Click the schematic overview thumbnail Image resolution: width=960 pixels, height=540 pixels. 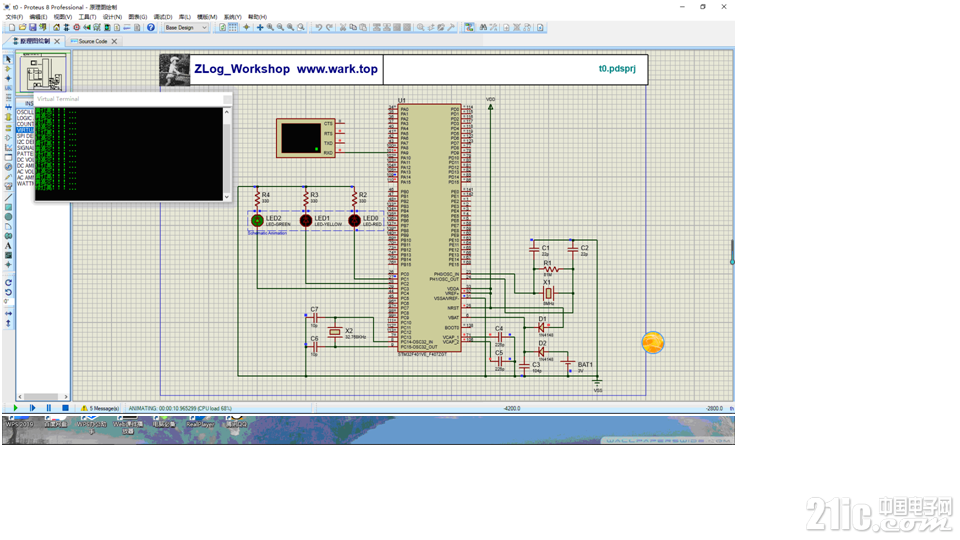click(x=43, y=73)
